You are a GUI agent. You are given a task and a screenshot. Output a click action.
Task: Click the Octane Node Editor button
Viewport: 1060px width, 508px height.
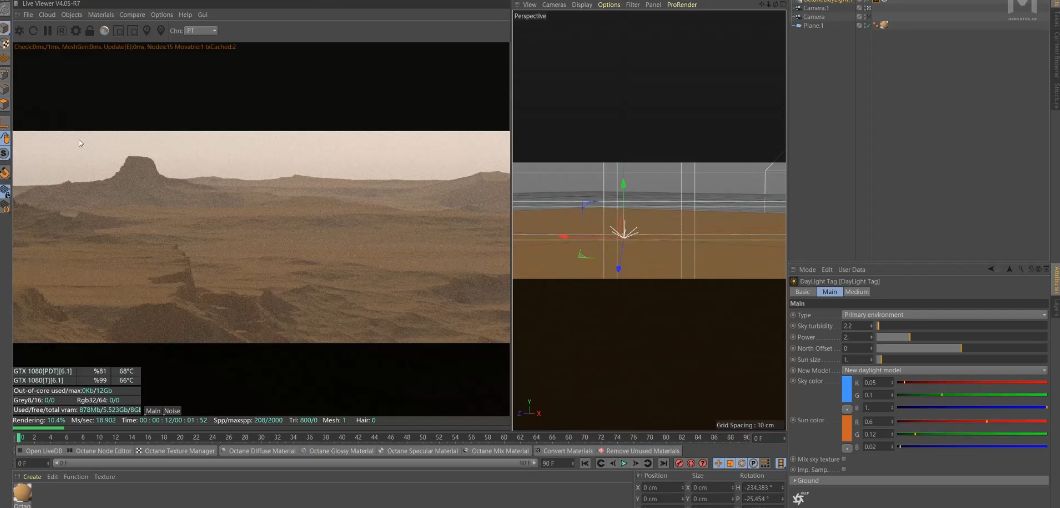click(x=103, y=451)
